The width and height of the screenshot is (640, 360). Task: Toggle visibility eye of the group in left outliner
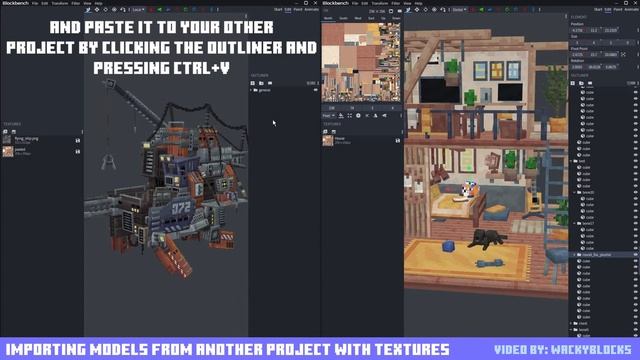click(x=316, y=90)
